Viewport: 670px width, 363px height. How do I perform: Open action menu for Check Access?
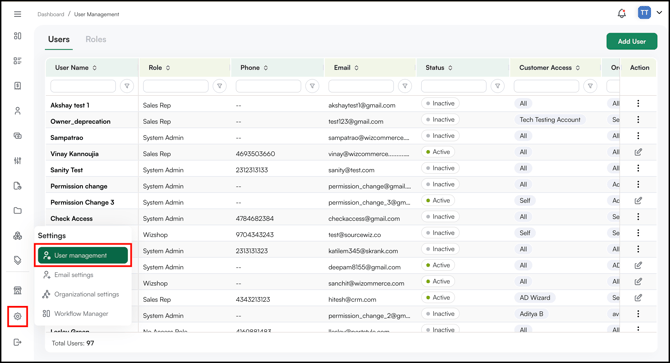pyautogui.click(x=638, y=217)
